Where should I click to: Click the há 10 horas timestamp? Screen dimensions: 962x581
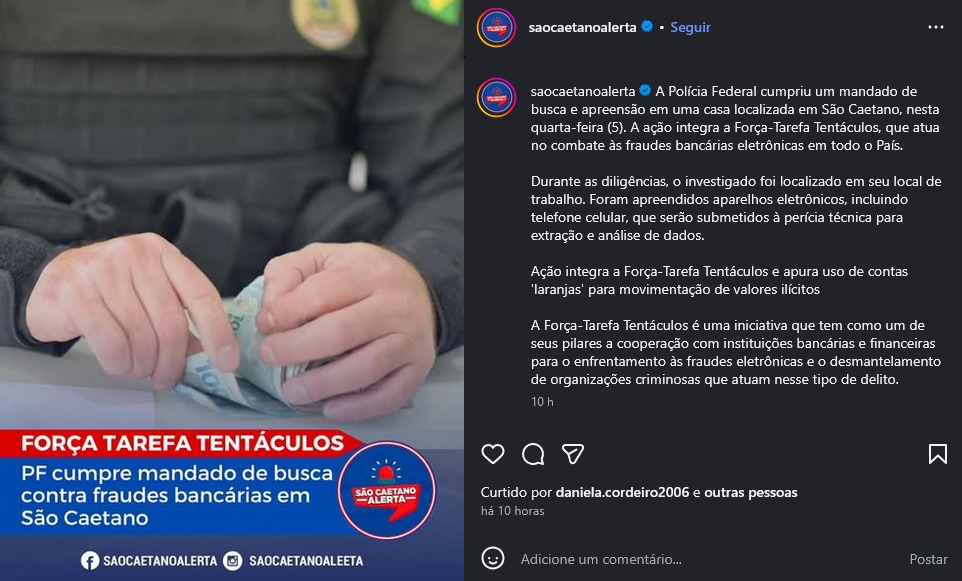pos(512,510)
